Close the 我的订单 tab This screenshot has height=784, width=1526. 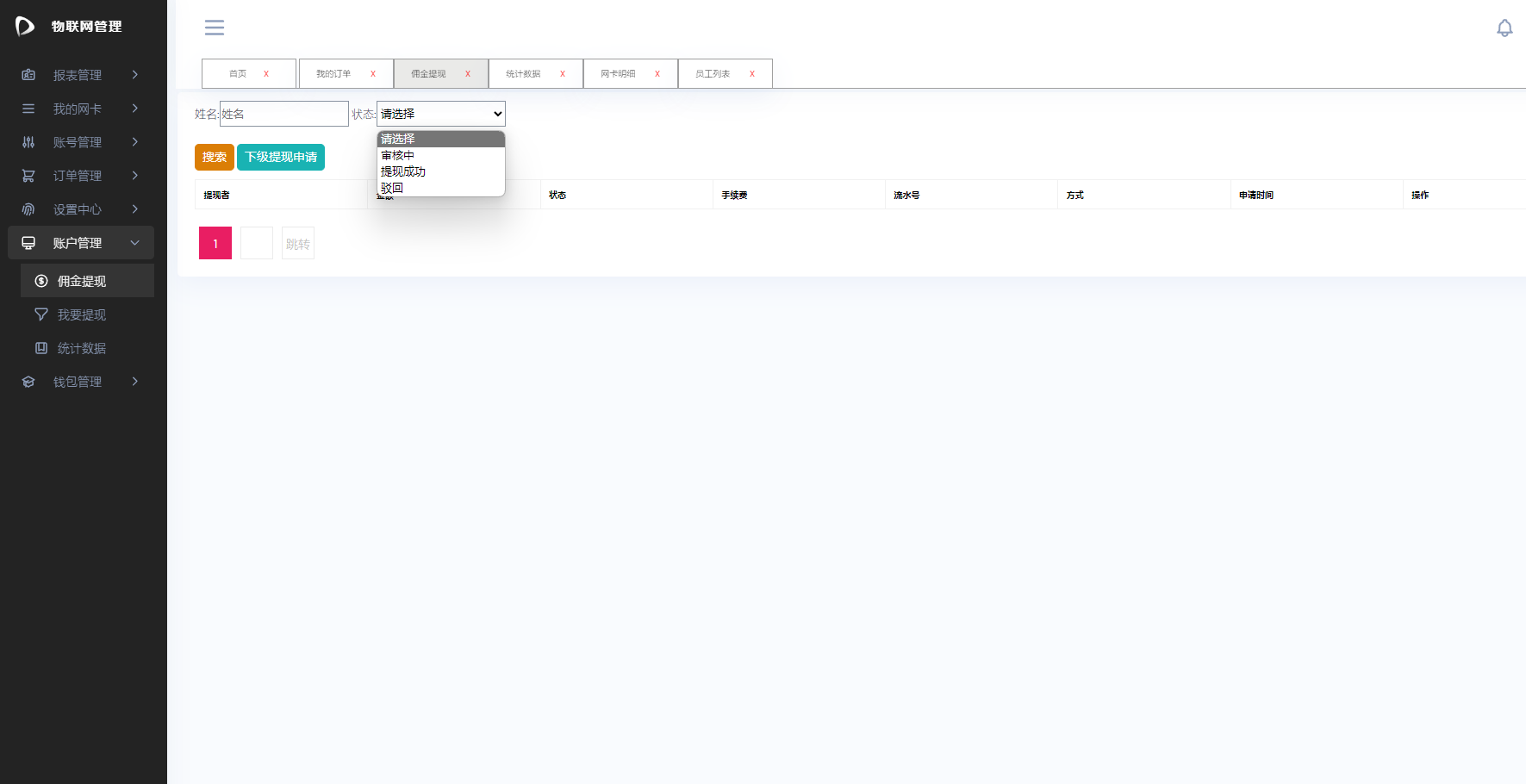tap(373, 74)
